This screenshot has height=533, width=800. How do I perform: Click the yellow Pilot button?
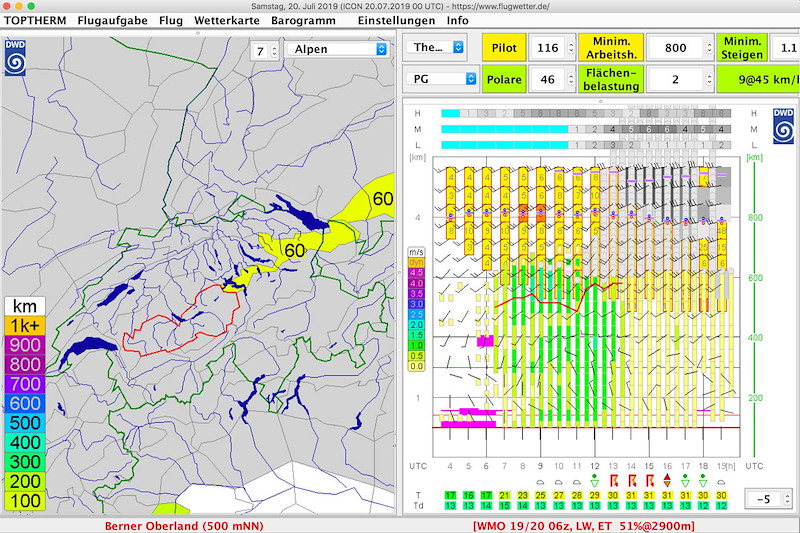point(504,48)
